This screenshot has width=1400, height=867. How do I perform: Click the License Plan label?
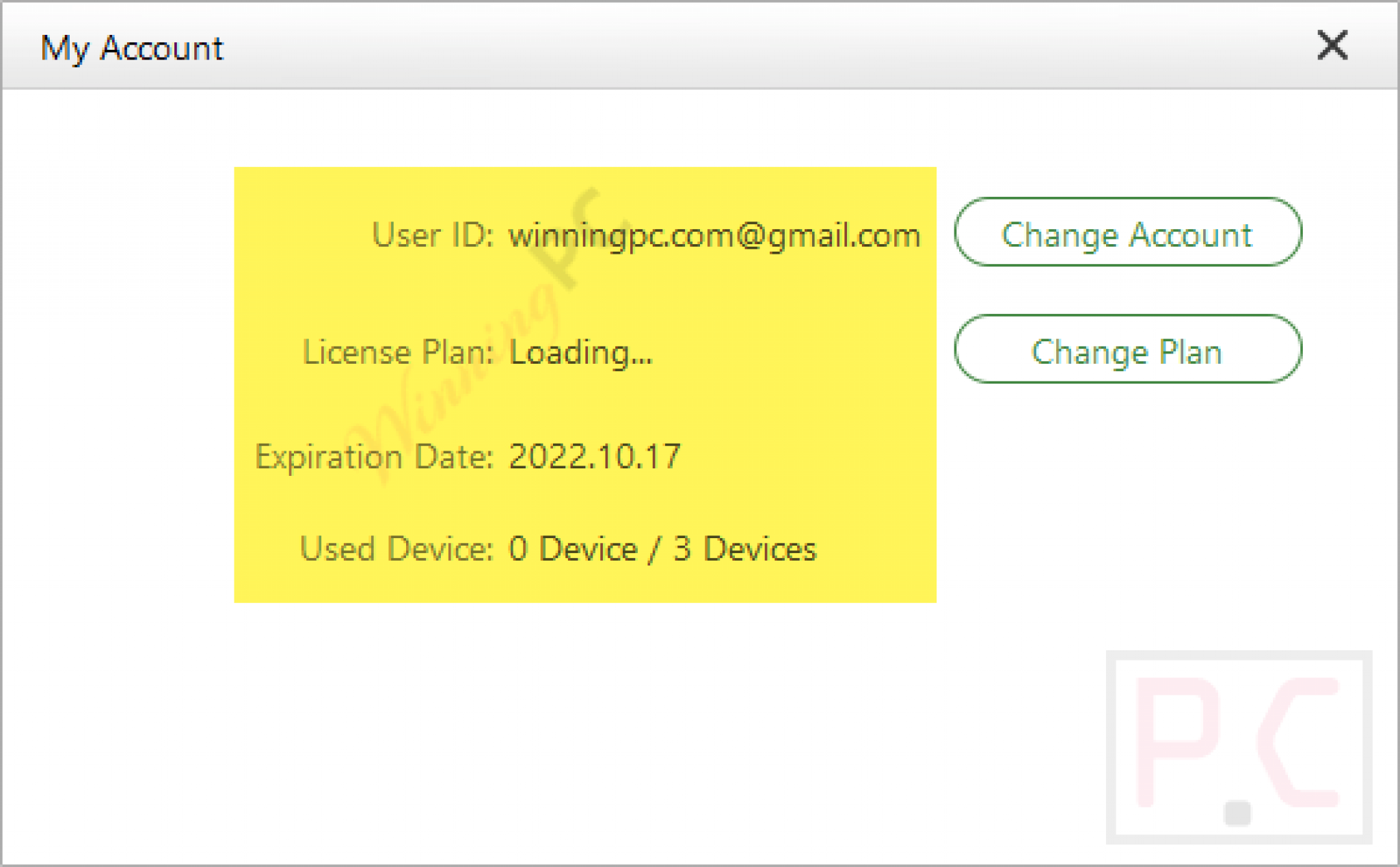pos(398,352)
